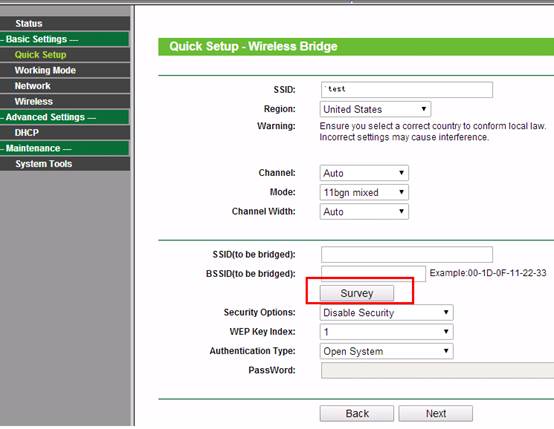Open the WEP Key Index dropdown

tap(387, 332)
